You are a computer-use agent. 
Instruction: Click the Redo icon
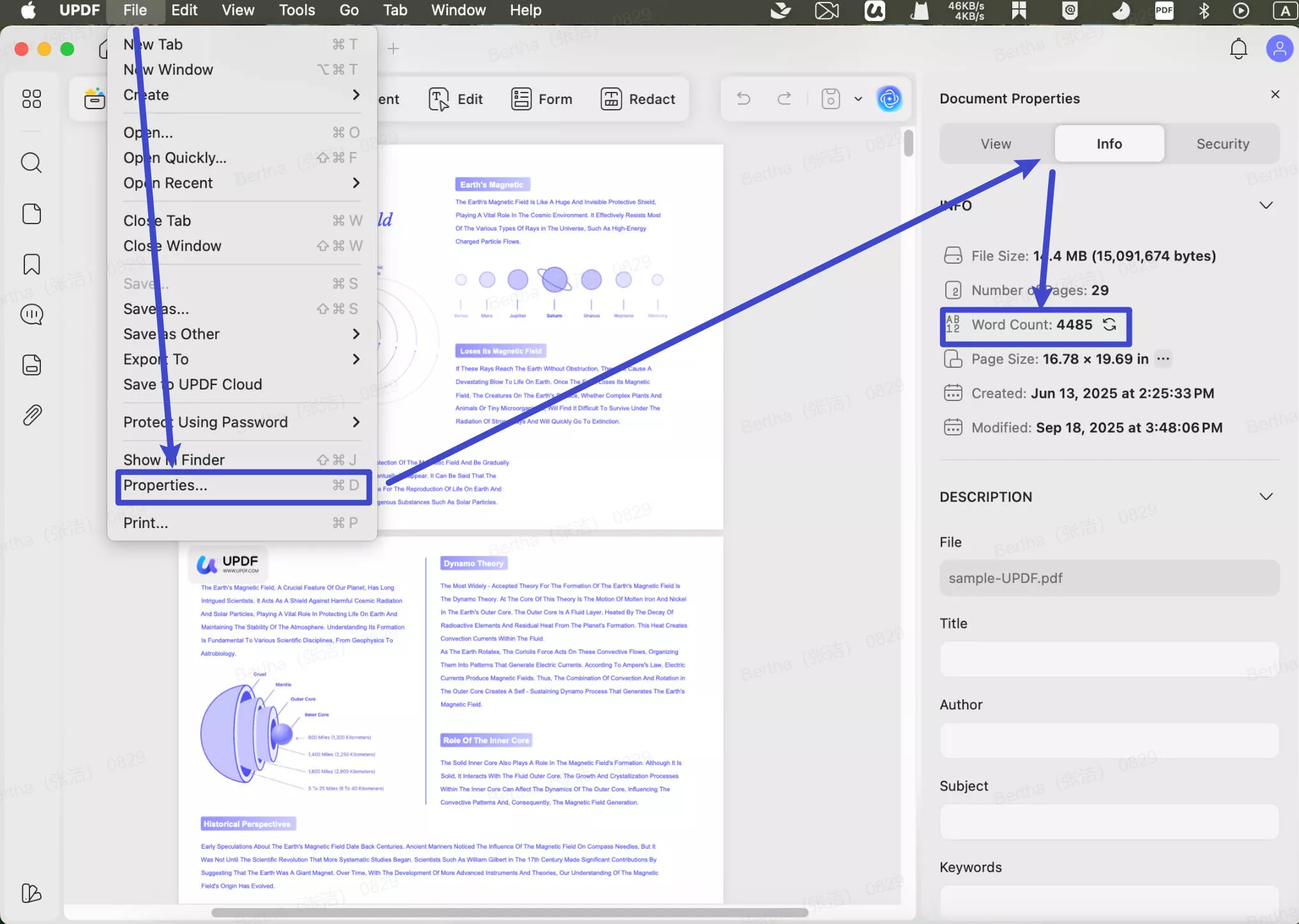click(785, 98)
